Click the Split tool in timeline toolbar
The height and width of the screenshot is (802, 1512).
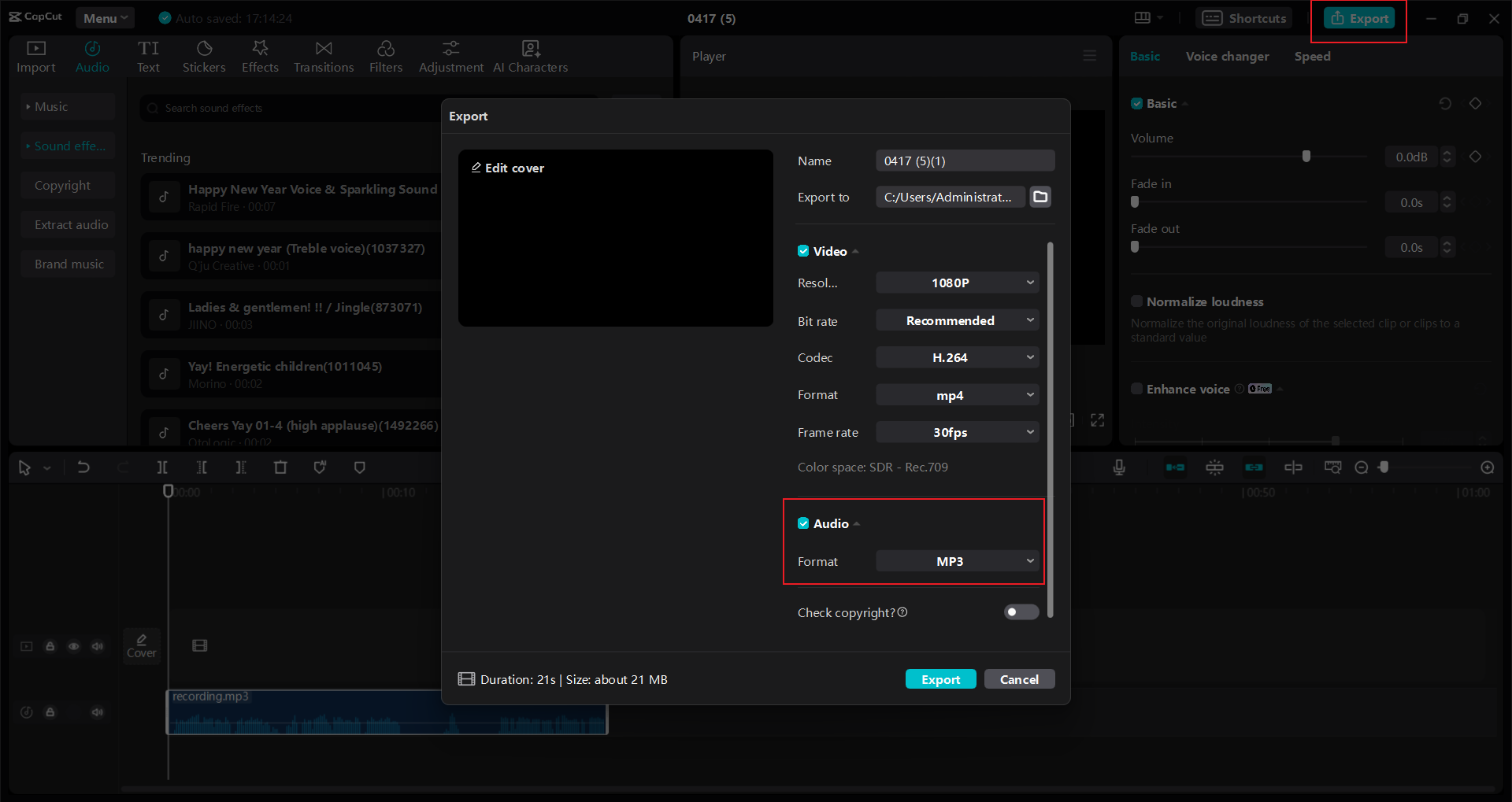(162, 468)
